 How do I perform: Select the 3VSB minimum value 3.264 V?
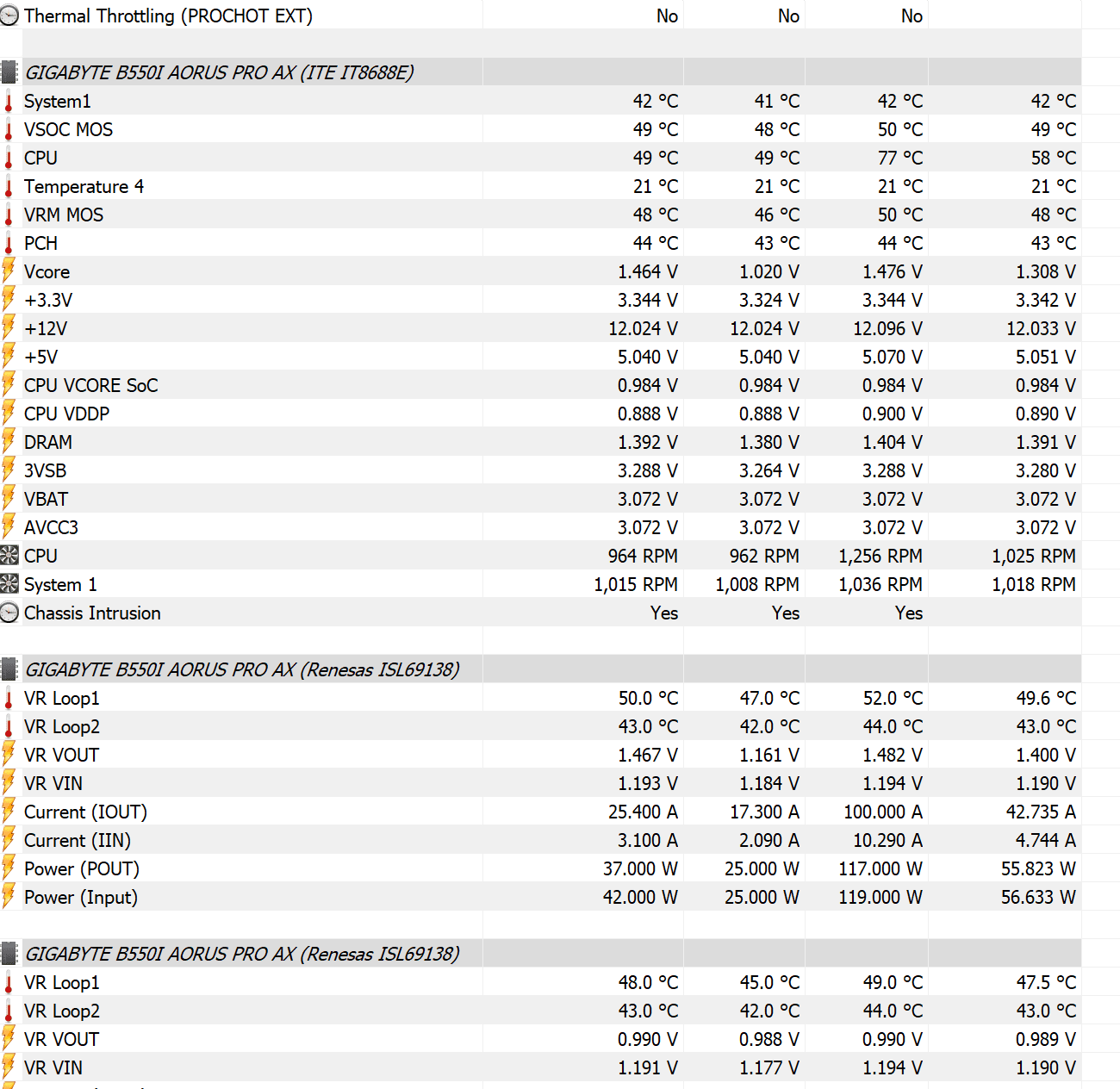click(769, 470)
